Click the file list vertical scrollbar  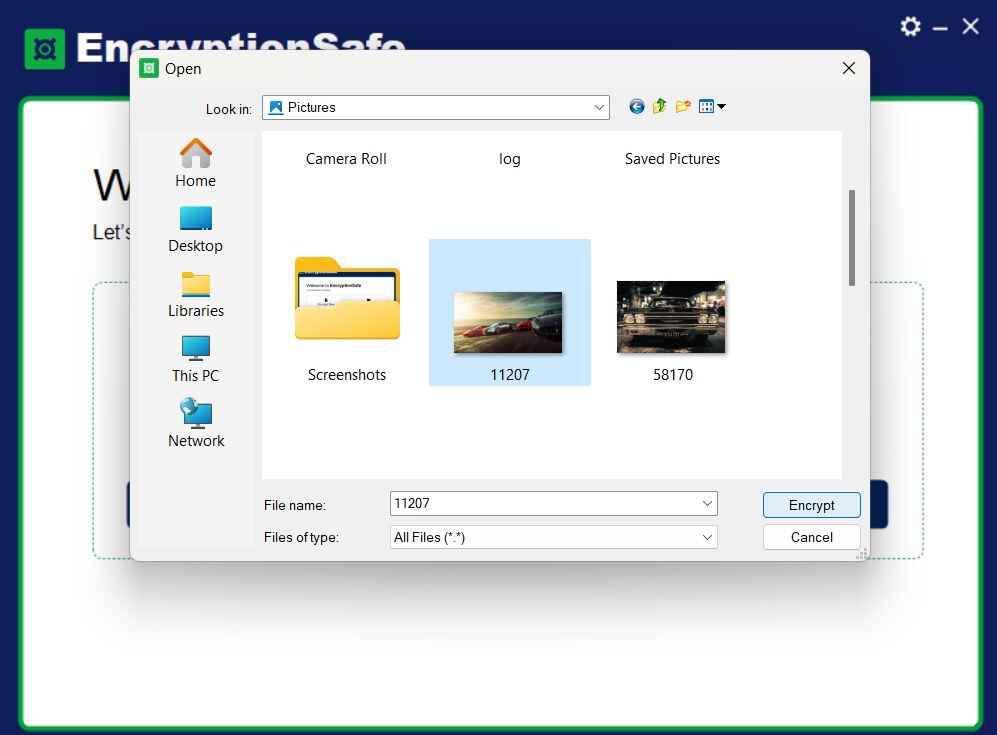(x=851, y=238)
